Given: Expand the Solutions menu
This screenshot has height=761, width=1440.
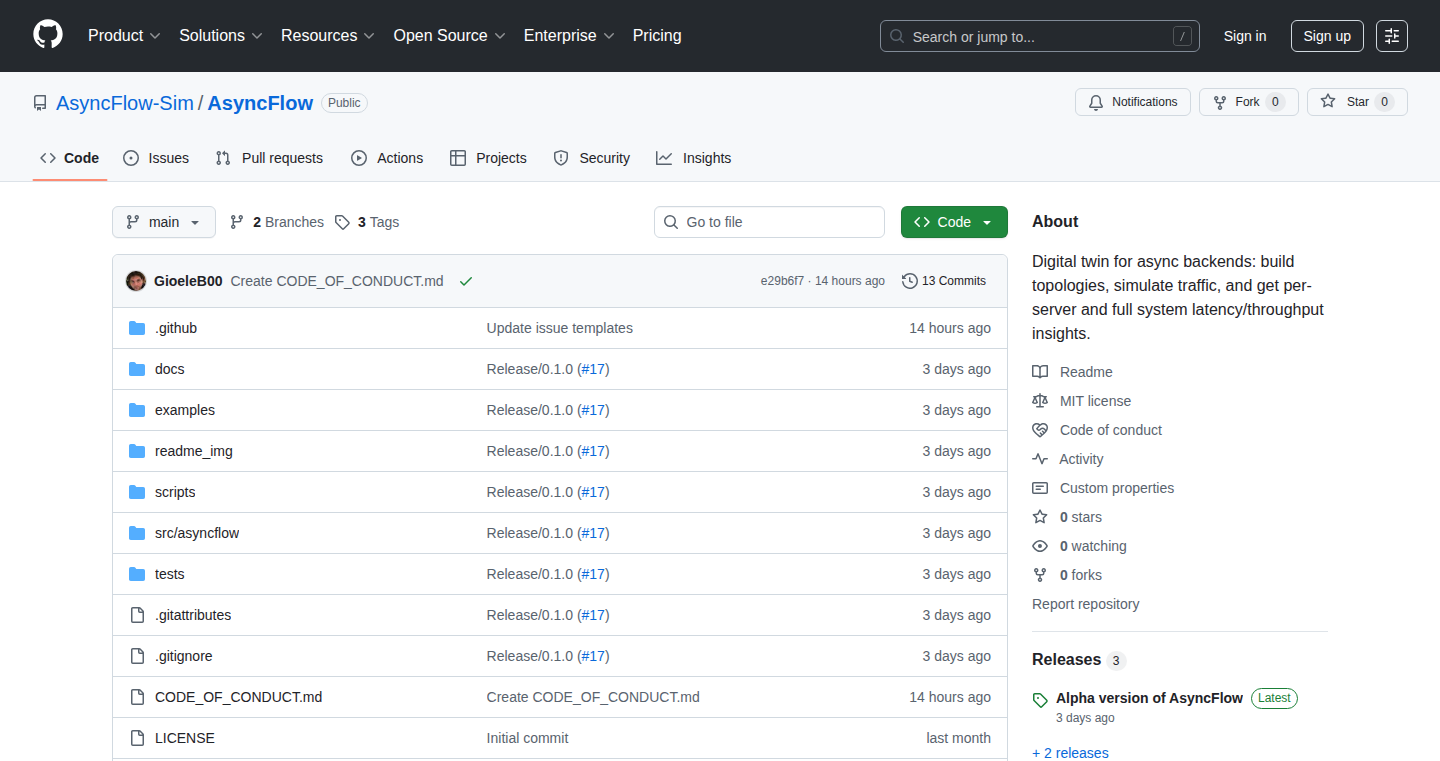Looking at the screenshot, I should point(221,35).
